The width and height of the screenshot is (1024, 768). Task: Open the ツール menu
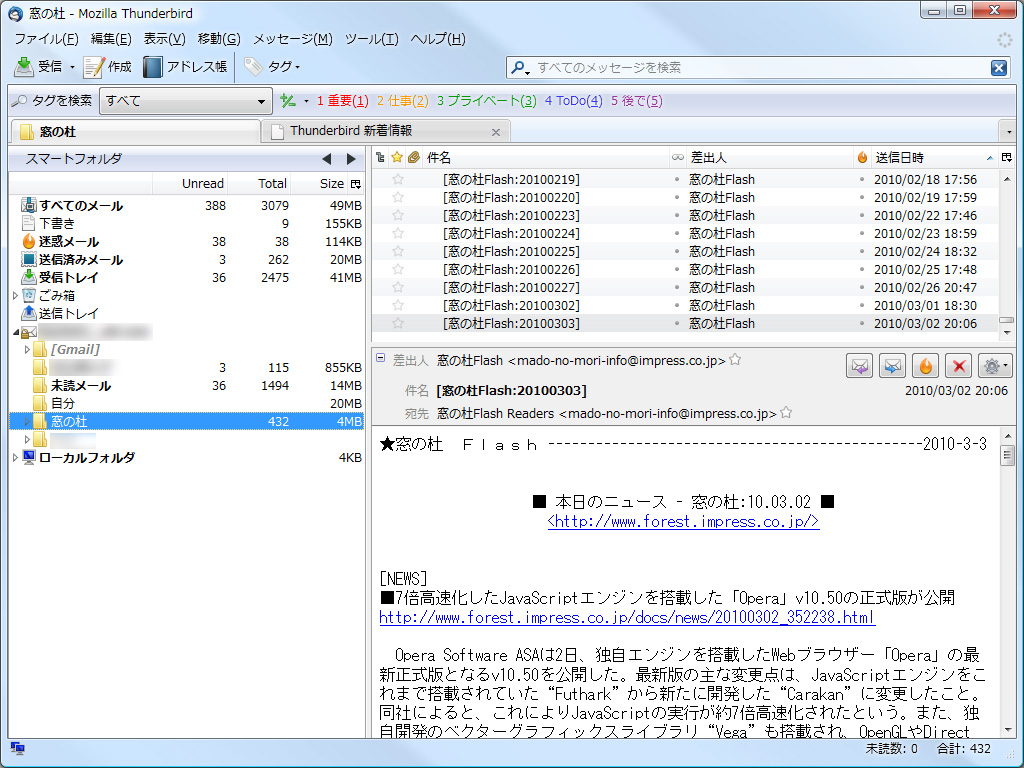click(x=371, y=38)
